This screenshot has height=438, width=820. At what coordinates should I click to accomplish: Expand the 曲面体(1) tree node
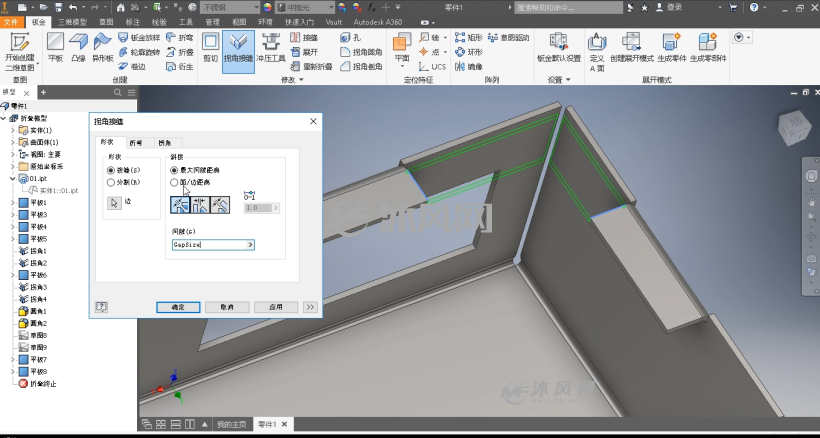tap(13, 142)
